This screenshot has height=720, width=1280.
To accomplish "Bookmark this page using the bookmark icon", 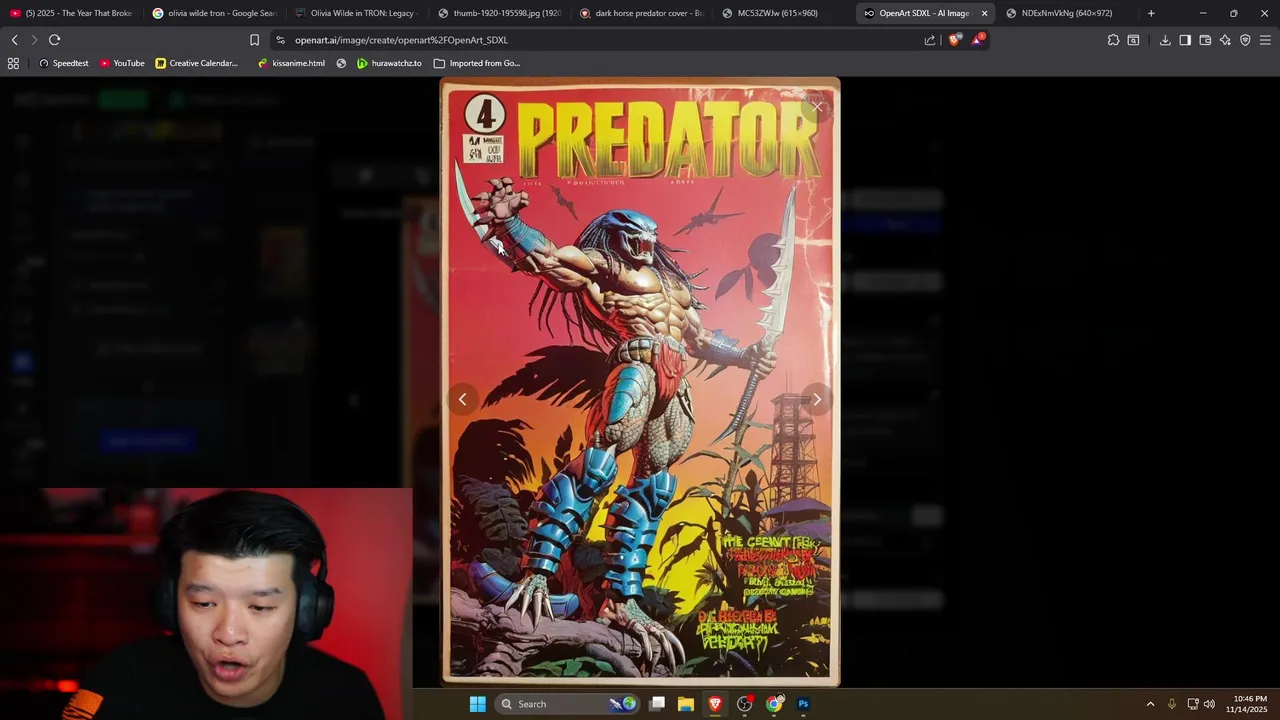I will click(254, 40).
